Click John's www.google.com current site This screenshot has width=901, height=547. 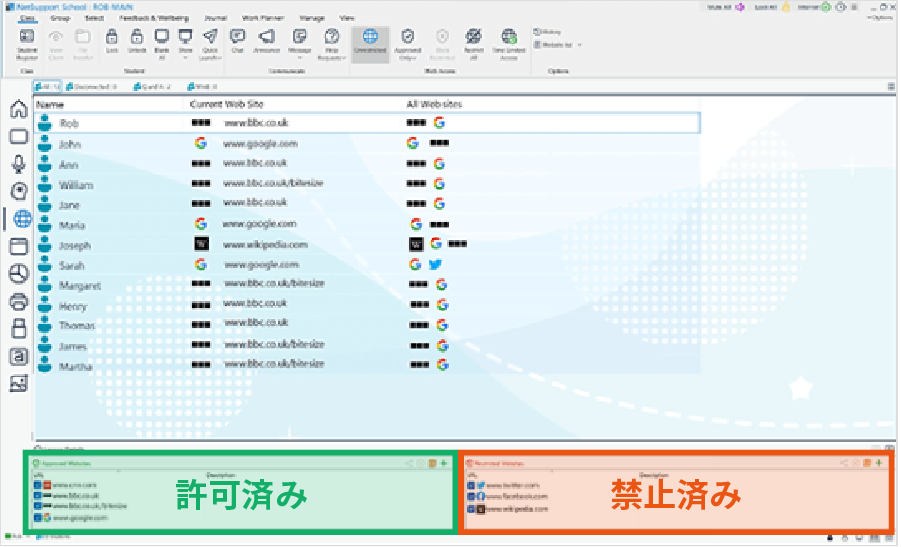[x=260, y=144]
